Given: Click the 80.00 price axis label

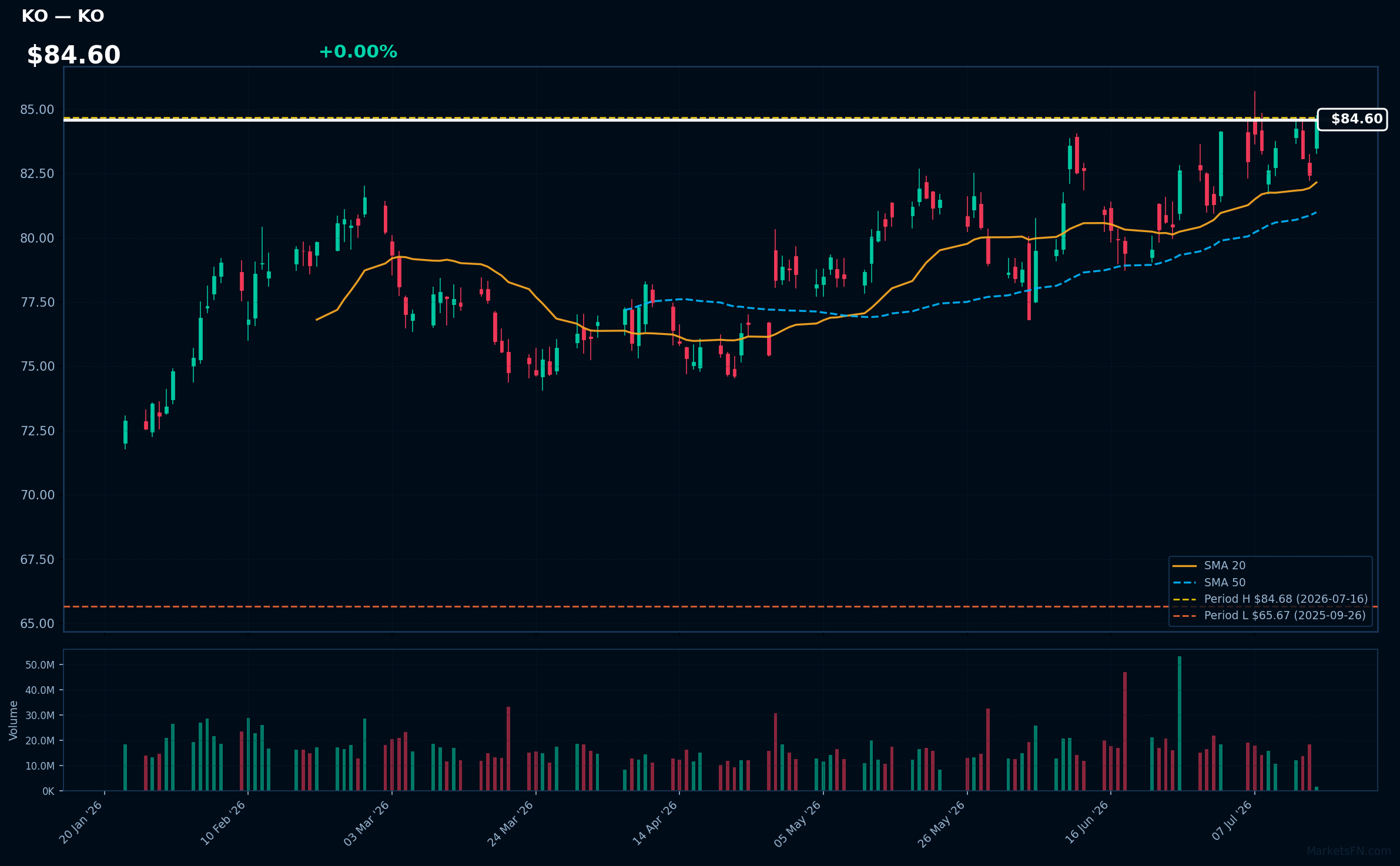Looking at the screenshot, I should [x=37, y=239].
